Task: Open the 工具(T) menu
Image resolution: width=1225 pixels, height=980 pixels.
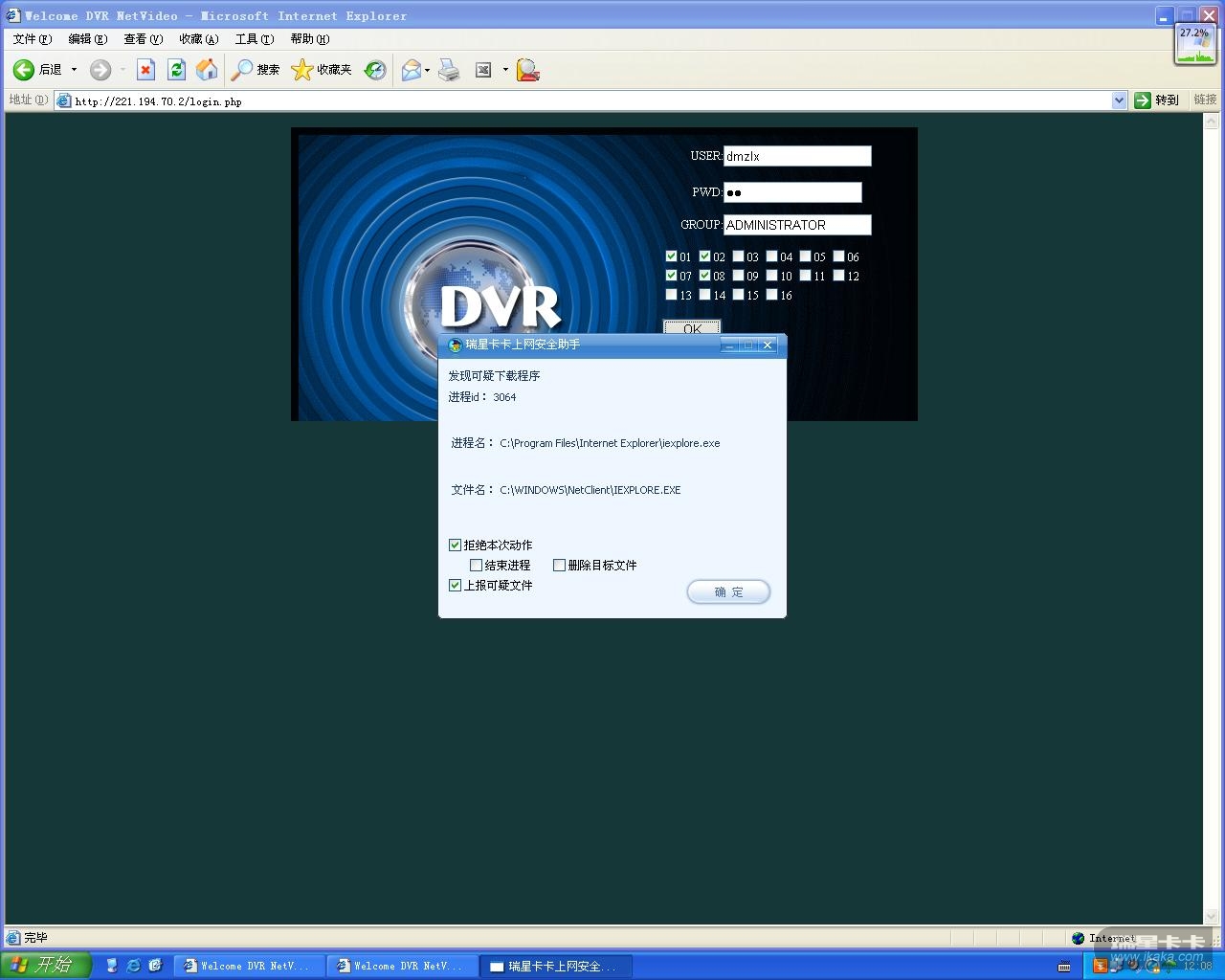Action: point(254,39)
